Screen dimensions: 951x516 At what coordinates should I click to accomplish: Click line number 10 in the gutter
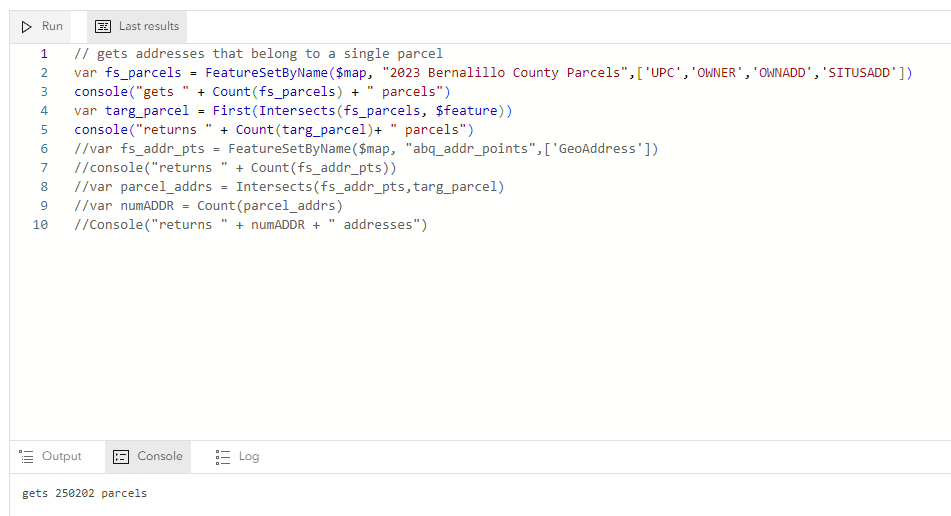pos(40,225)
